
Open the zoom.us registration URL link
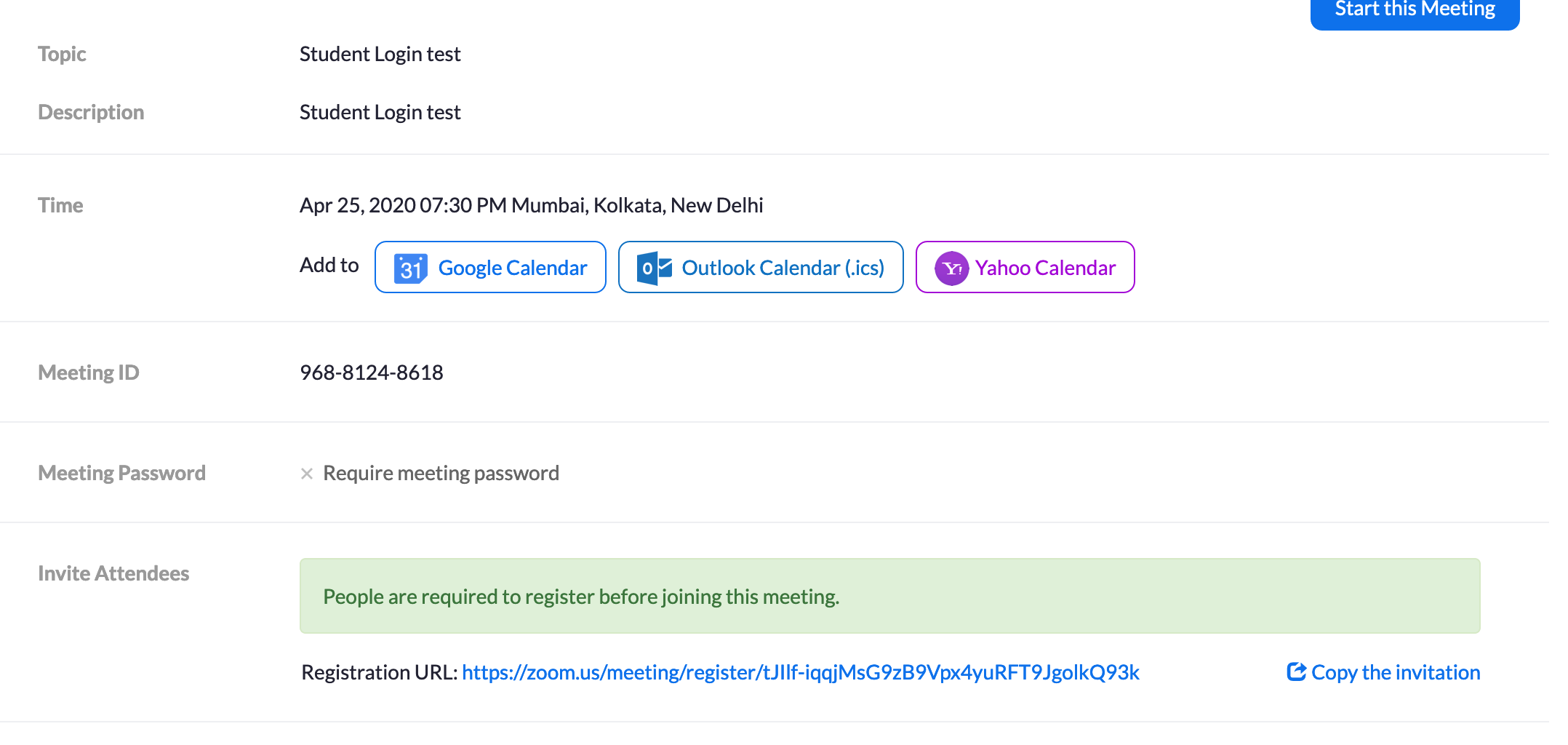pyautogui.click(x=800, y=672)
